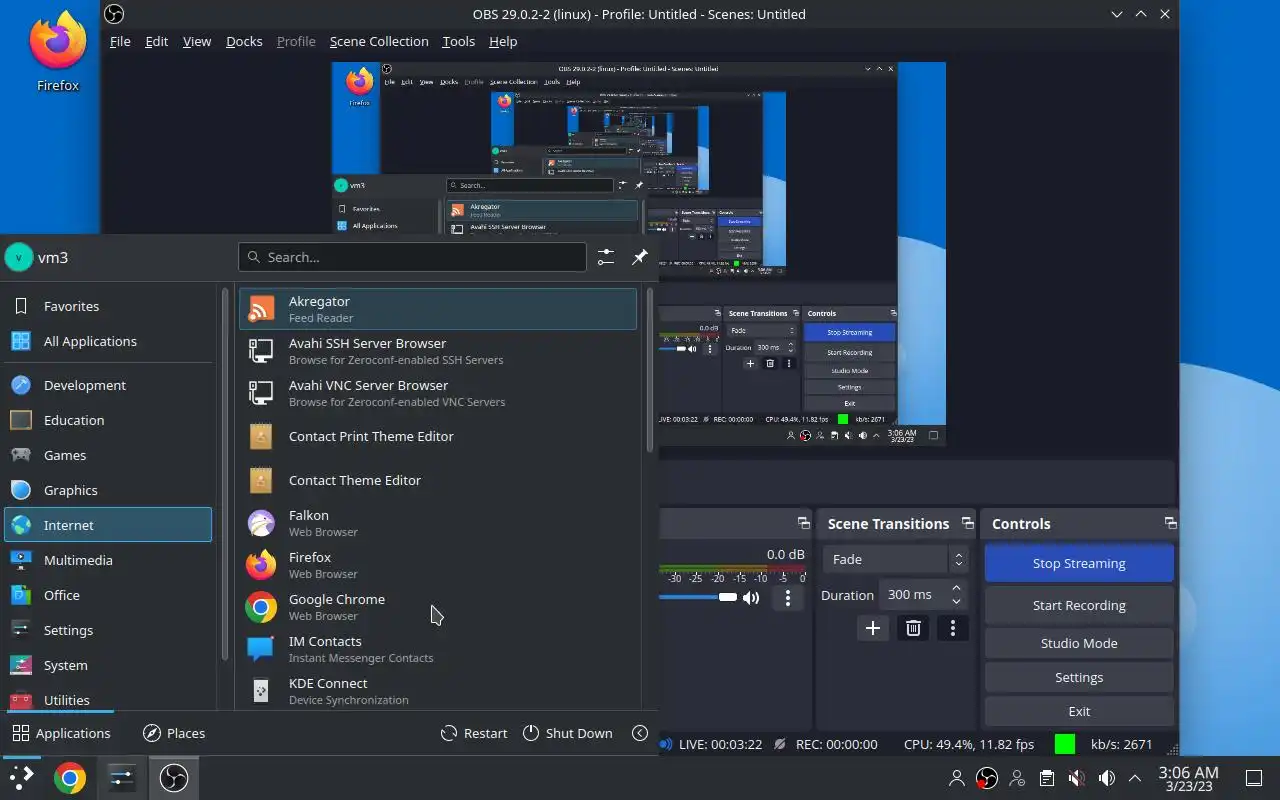Screen dimensions: 1280x800
Task: Launch Google Chrome from the app list
Action: 438,607
